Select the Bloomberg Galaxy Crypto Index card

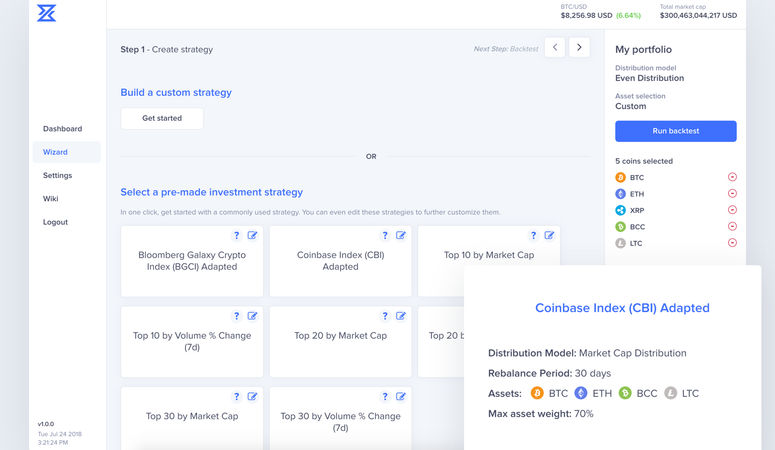pos(192,261)
